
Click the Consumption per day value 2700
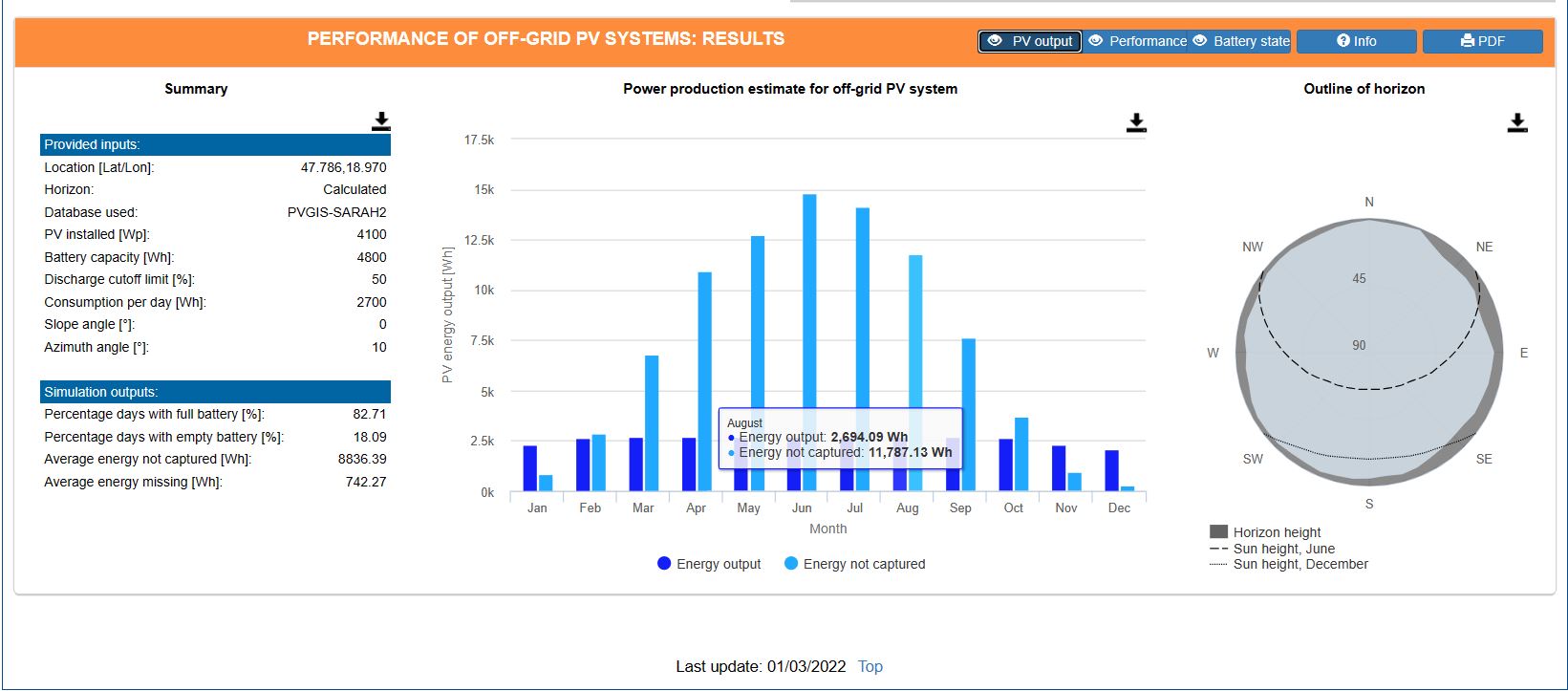(x=372, y=302)
